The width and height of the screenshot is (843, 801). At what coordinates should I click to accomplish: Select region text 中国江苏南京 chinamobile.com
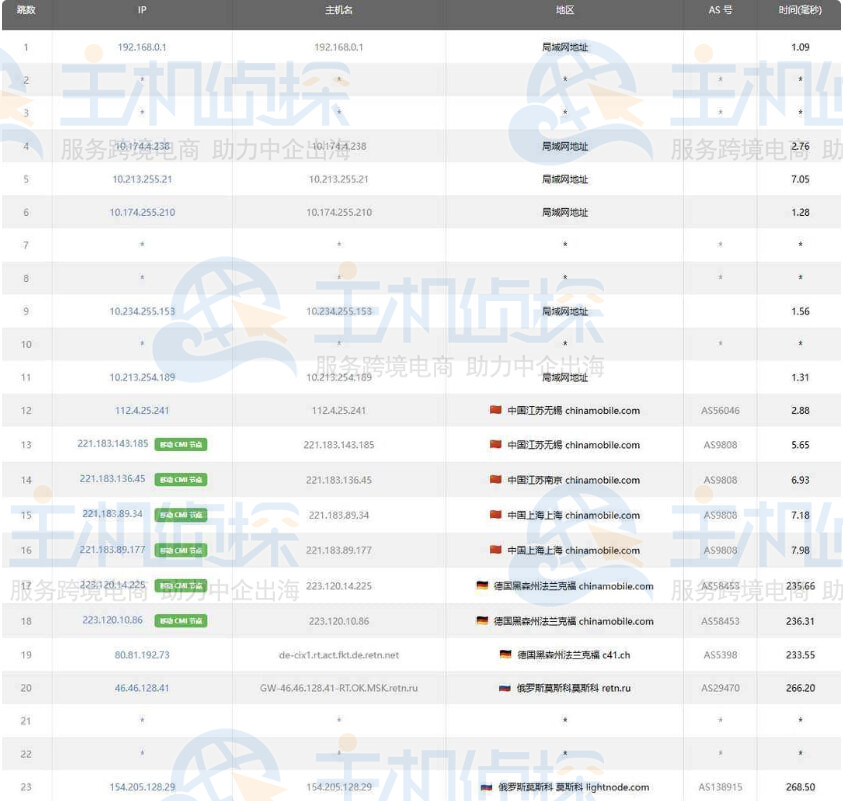(574, 480)
